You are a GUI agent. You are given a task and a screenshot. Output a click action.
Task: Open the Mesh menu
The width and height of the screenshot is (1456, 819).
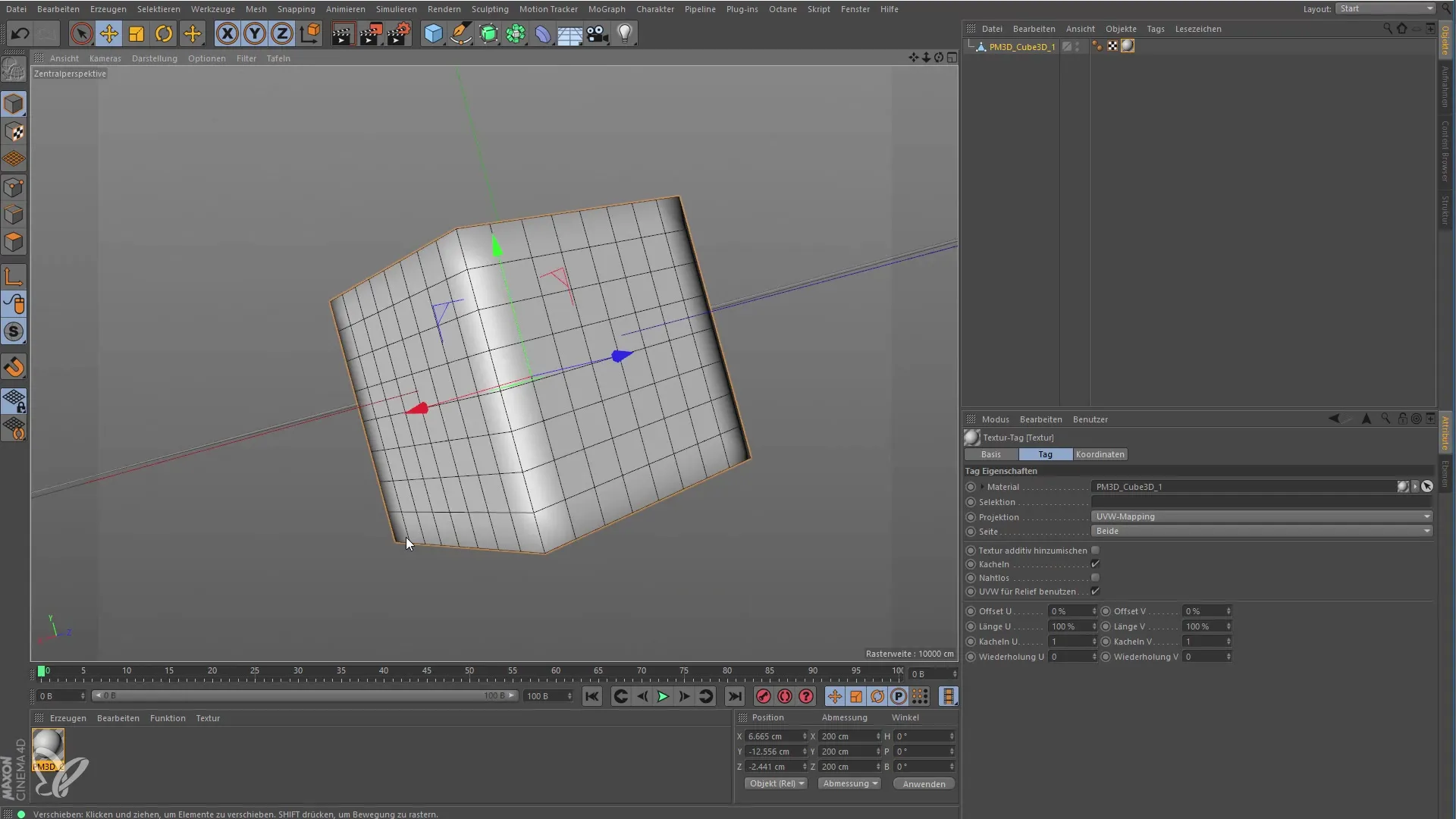tap(256, 9)
